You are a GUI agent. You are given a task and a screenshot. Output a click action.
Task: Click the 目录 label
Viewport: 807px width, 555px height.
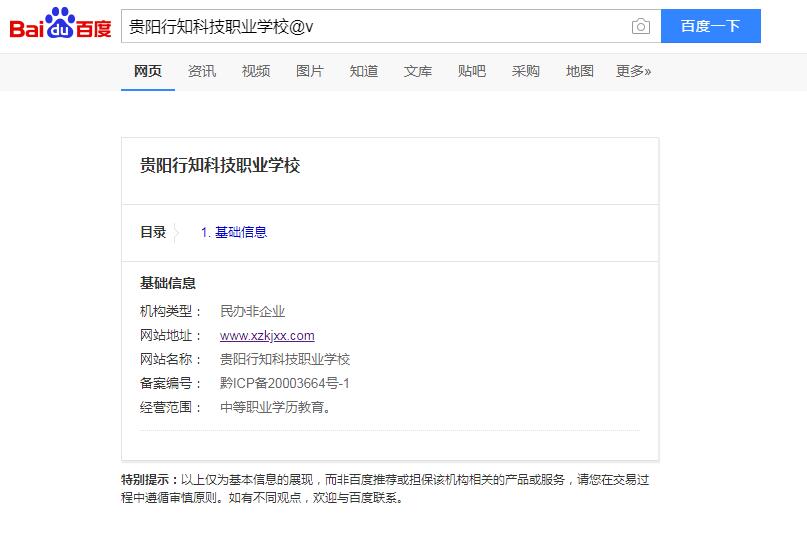153,232
